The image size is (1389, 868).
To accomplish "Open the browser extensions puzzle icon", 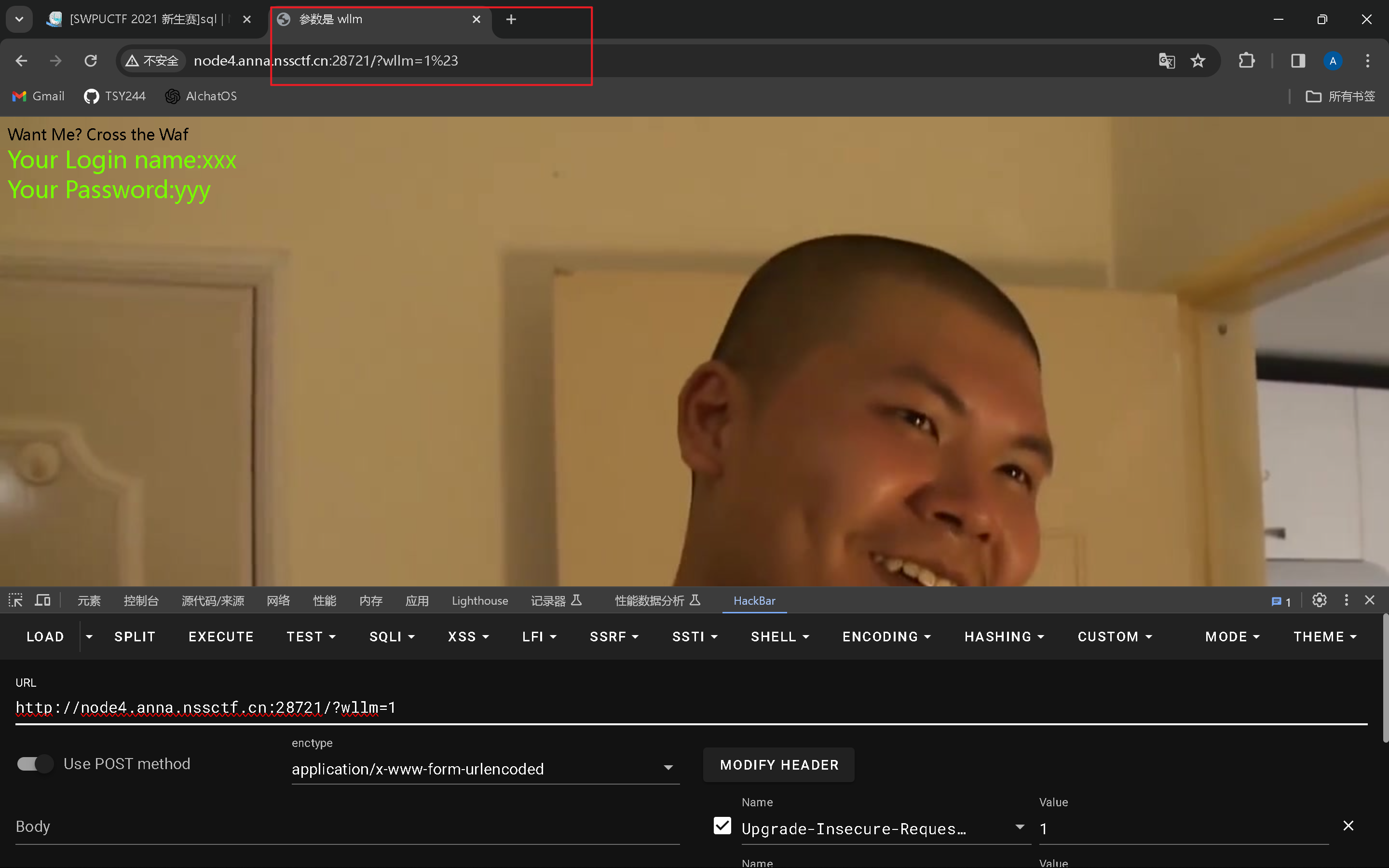I will coord(1246,61).
